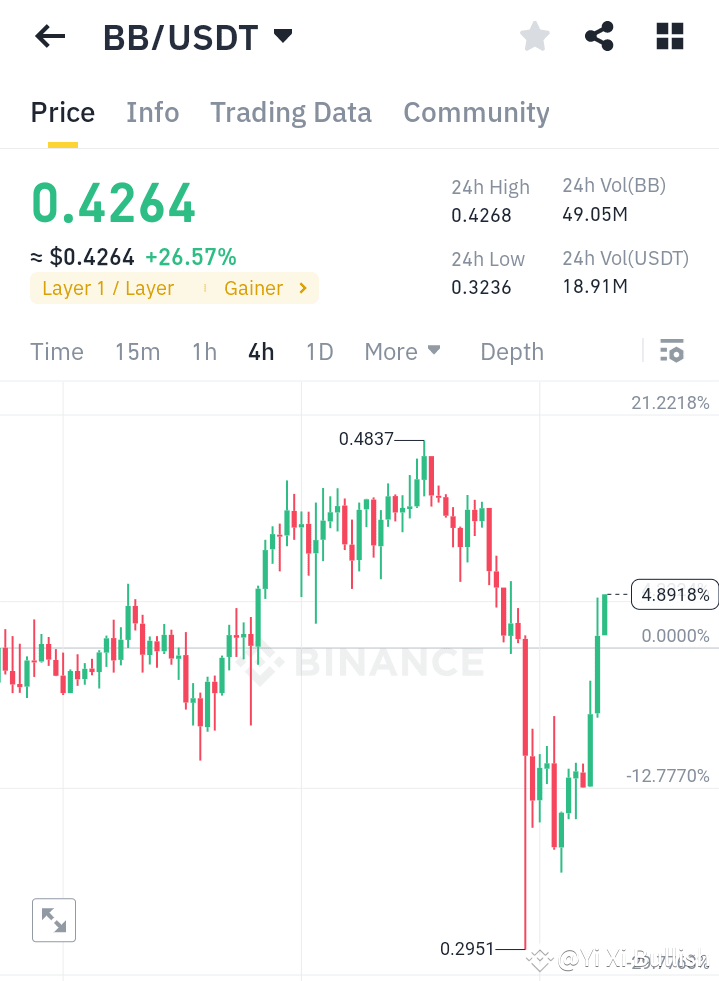Enter fullscreen chart via expand icon

pyautogui.click(x=53, y=919)
